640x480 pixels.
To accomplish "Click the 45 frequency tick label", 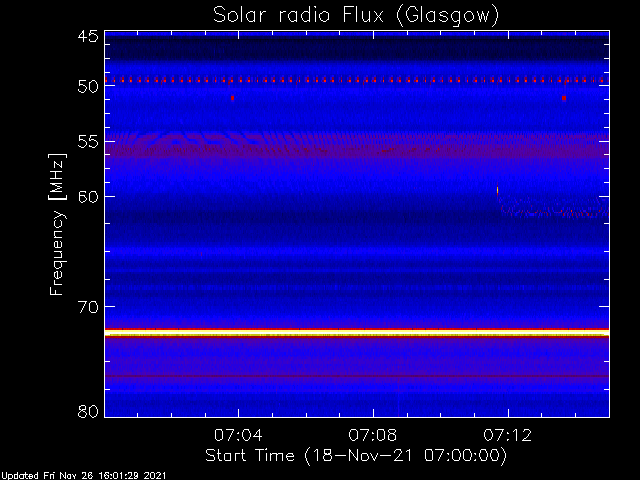I will pyautogui.click(x=88, y=37).
